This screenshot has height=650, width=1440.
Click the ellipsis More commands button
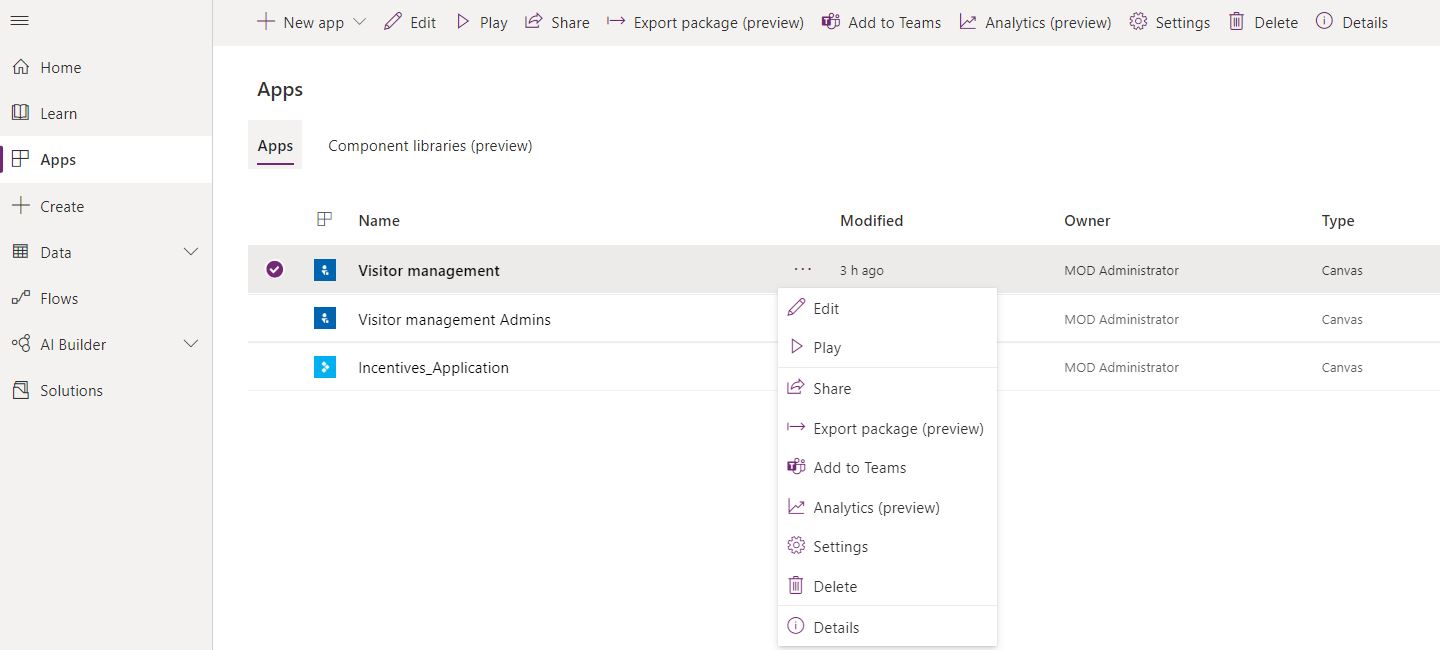802,269
